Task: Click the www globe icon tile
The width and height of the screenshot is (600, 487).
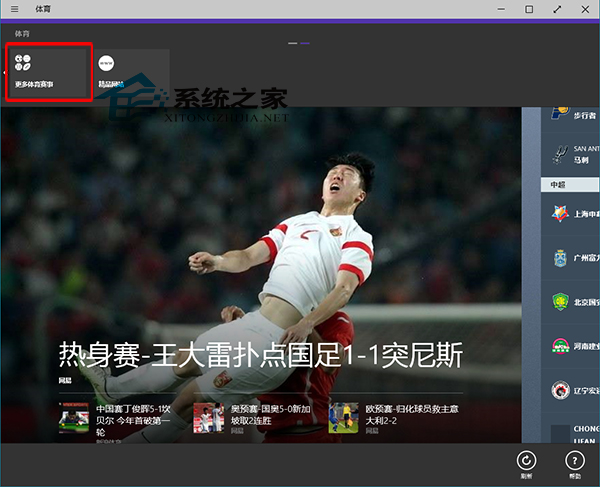Action: click(106, 64)
